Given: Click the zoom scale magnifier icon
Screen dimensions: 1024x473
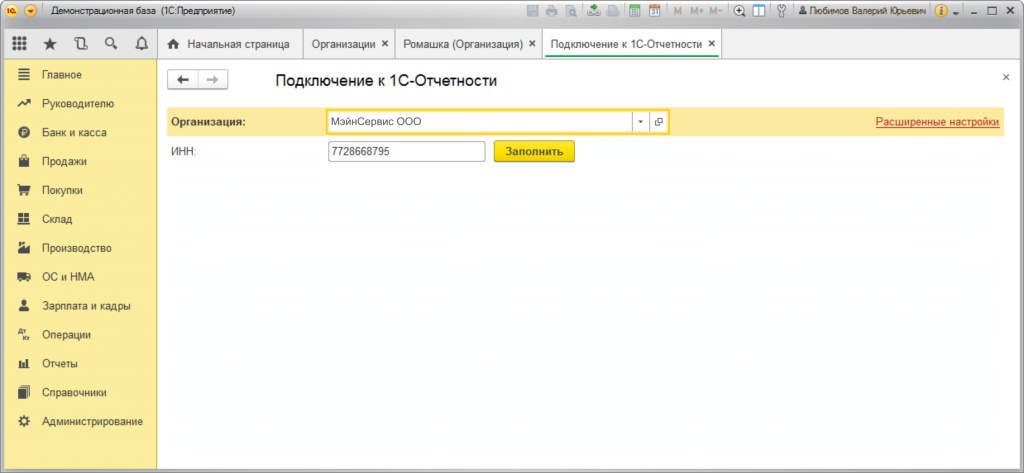Looking at the screenshot, I should (739, 11).
